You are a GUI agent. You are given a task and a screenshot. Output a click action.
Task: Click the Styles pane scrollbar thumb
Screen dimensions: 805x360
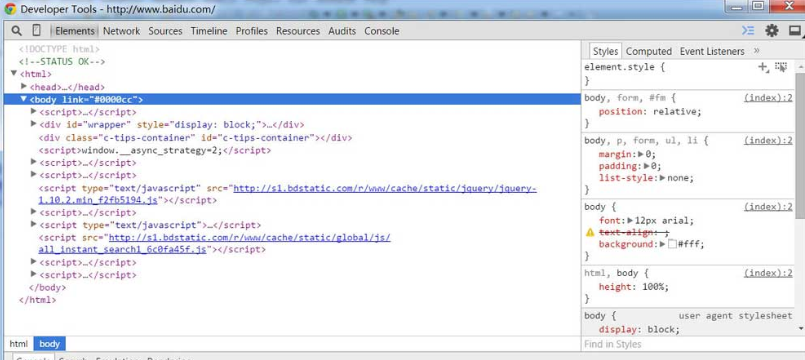[x=800, y=145]
